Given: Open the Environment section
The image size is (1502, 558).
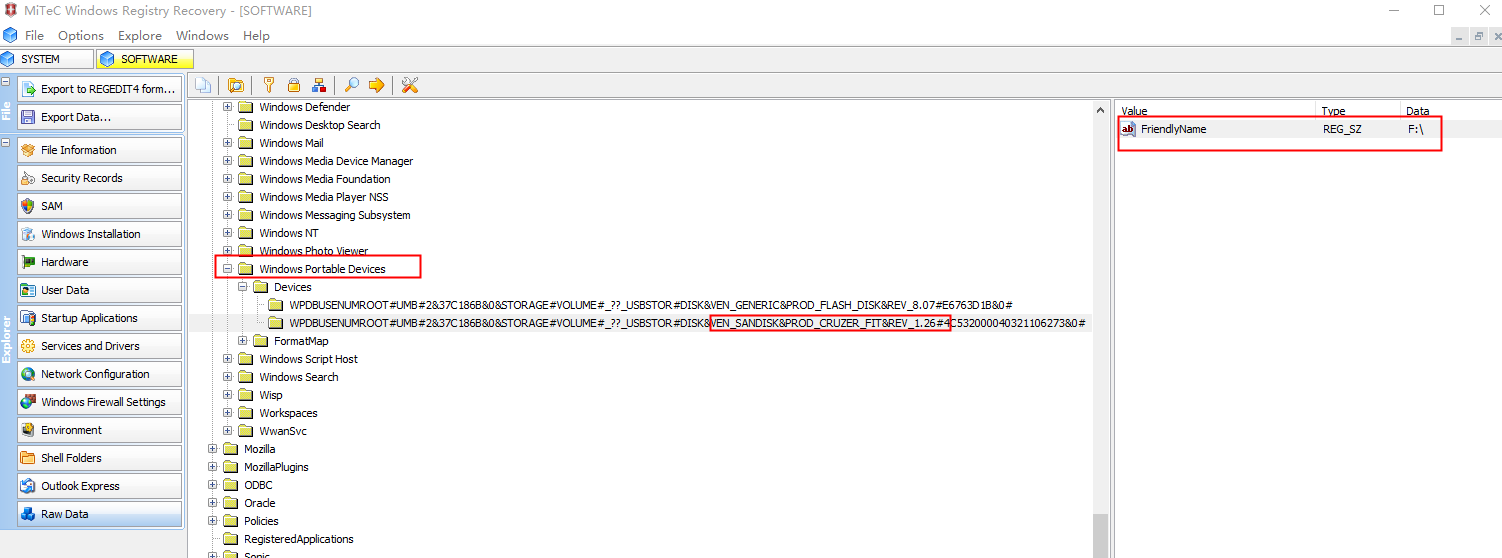Looking at the screenshot, I should [99, 430].
